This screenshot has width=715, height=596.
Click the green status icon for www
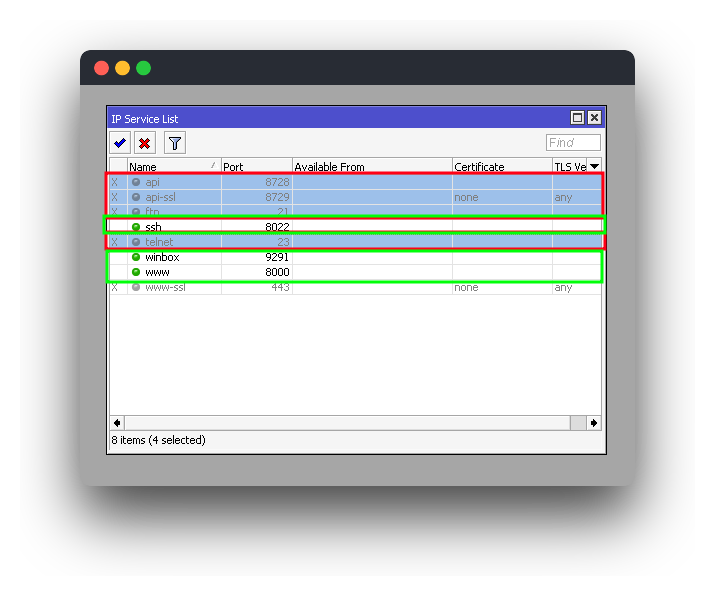pyautogui.click(x=136, y=272)
